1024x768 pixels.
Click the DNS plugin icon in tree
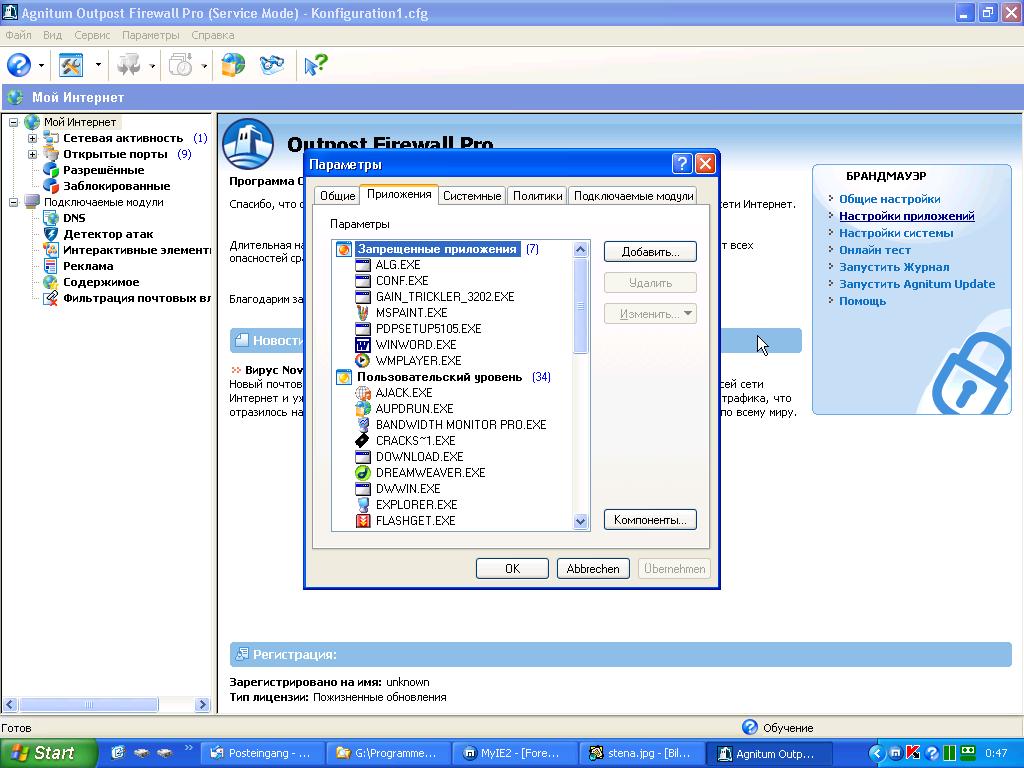(x=51, y=218)
